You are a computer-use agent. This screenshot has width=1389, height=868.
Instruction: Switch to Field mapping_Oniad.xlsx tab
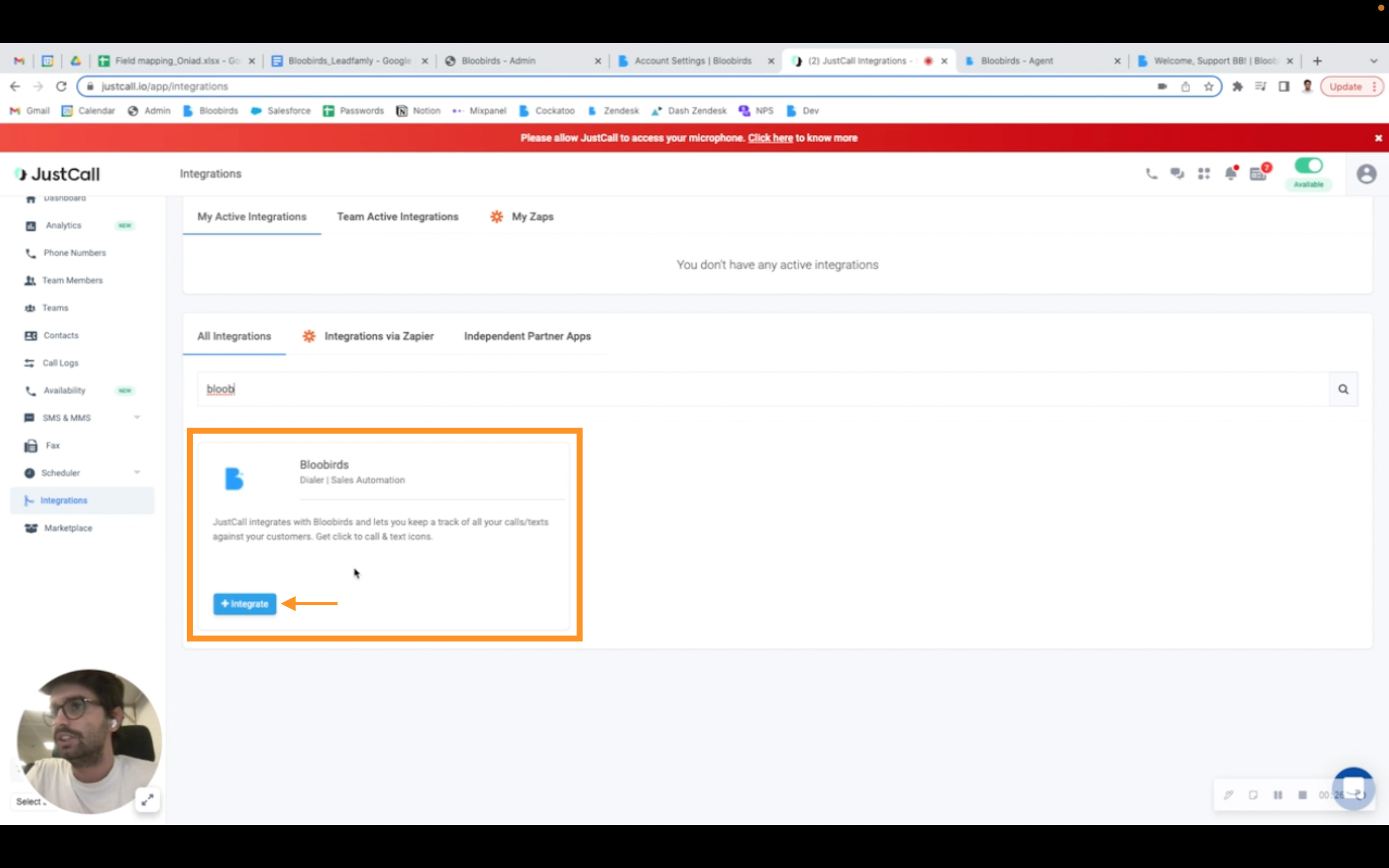(177, 61)
